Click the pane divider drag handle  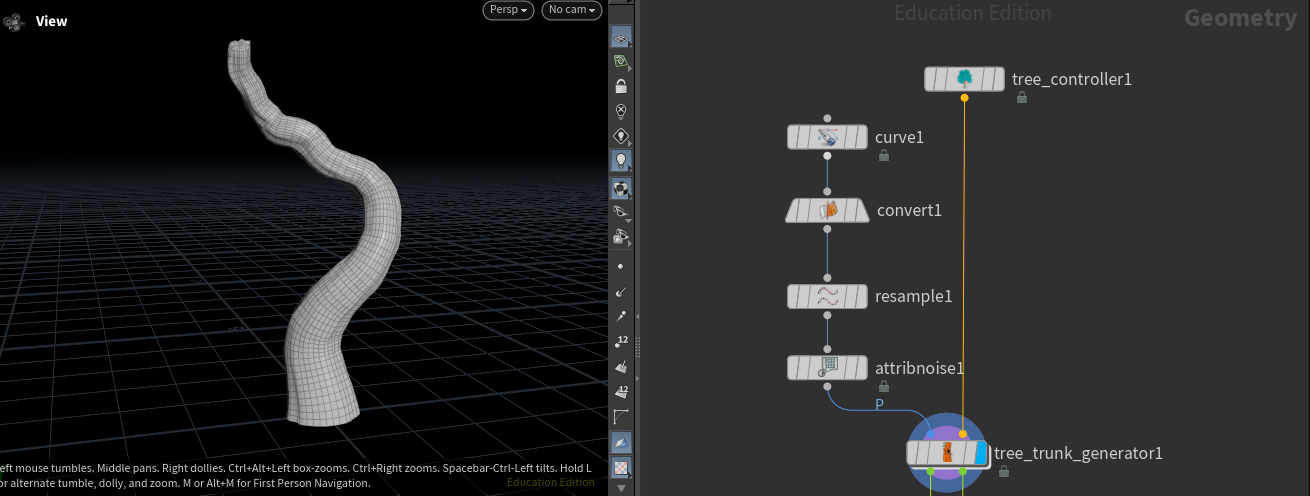point(637,347)
